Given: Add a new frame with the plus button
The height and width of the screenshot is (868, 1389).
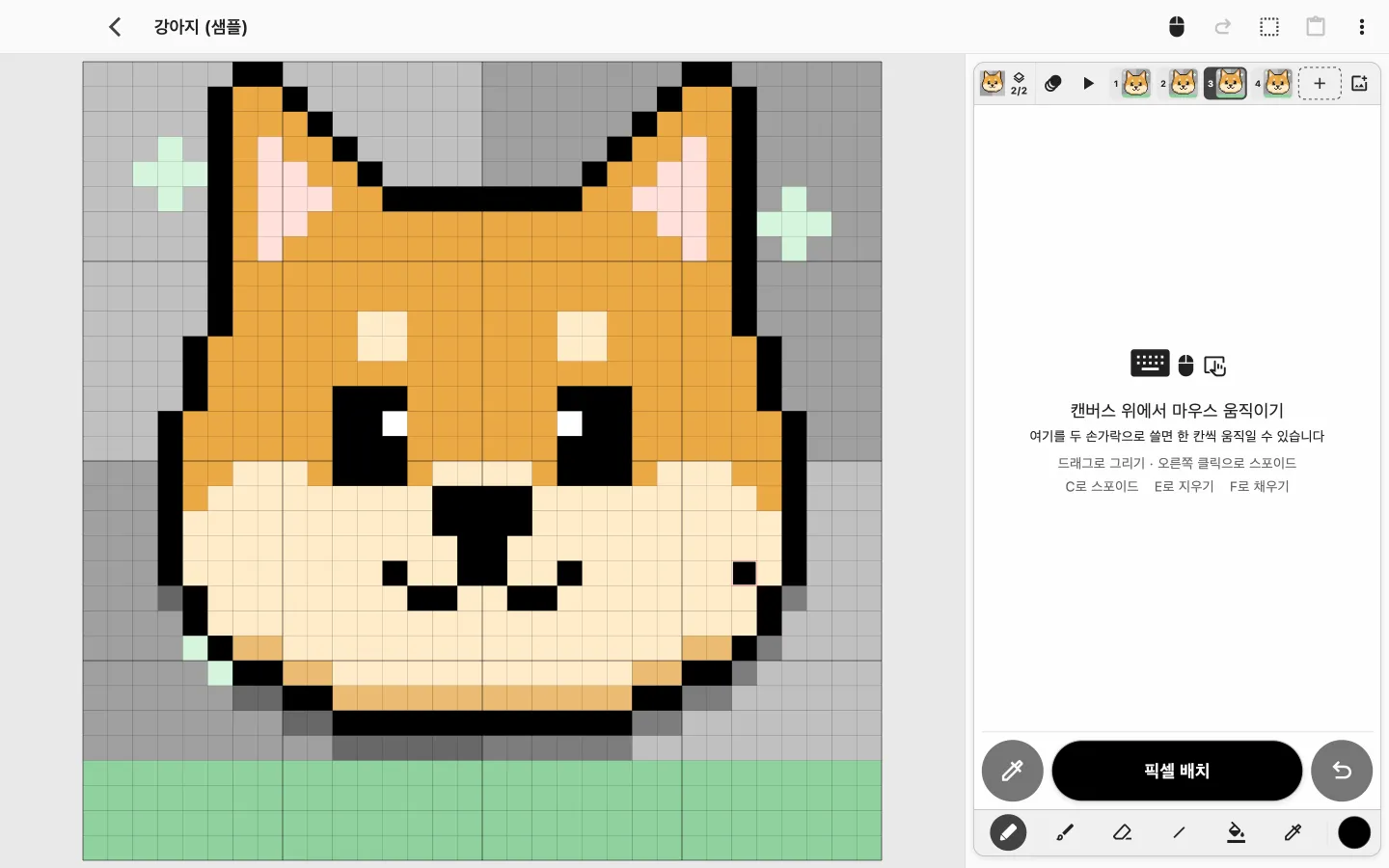Looking at the screenshot, I should (x=1320, y=84).
